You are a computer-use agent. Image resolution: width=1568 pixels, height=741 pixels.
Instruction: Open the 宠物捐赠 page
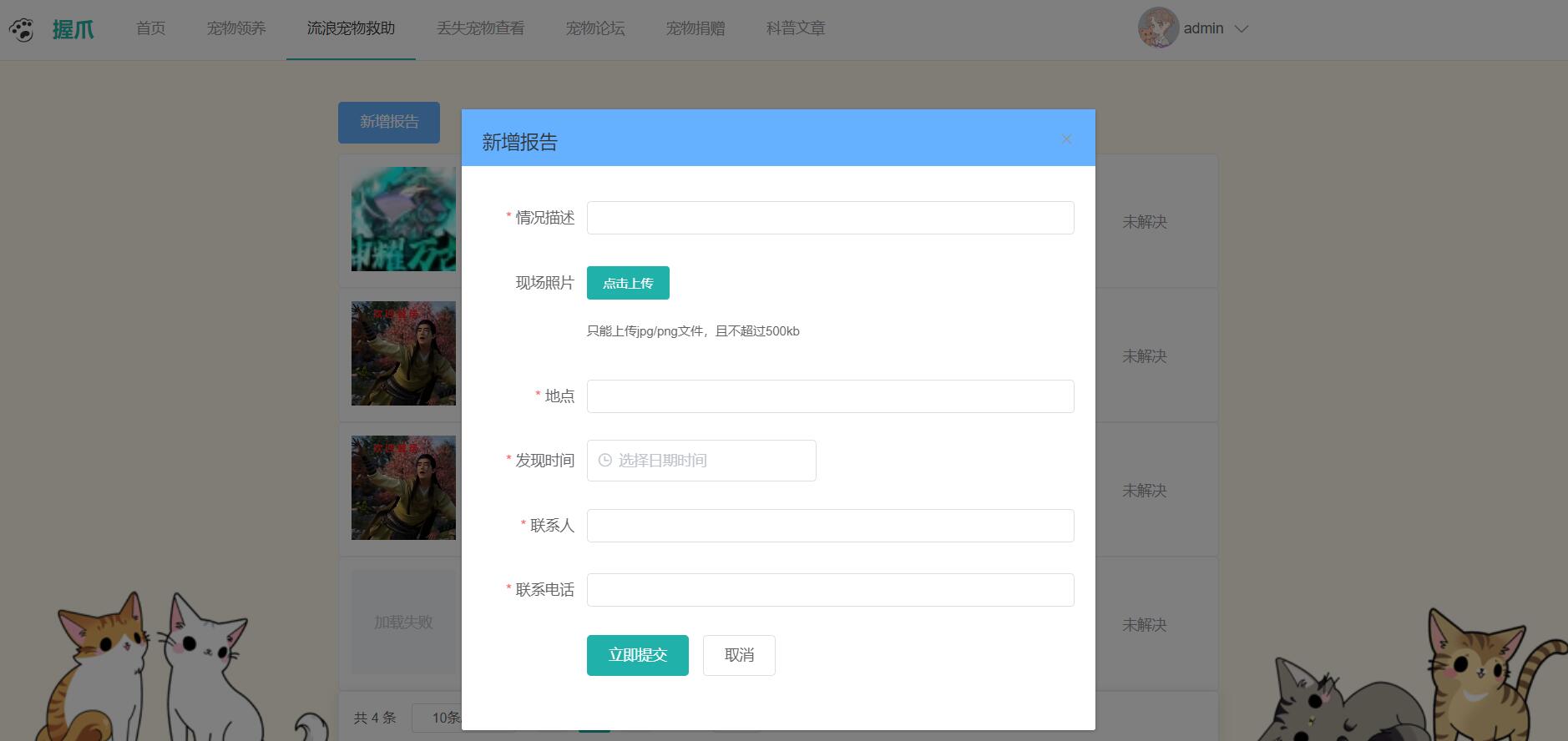(x=695, y=28)
